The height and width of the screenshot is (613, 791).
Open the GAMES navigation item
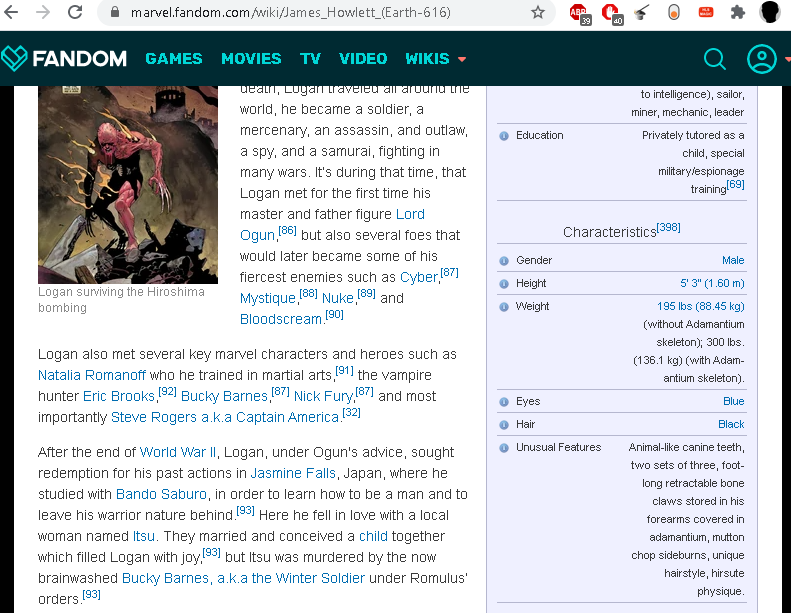coord(174,59)
